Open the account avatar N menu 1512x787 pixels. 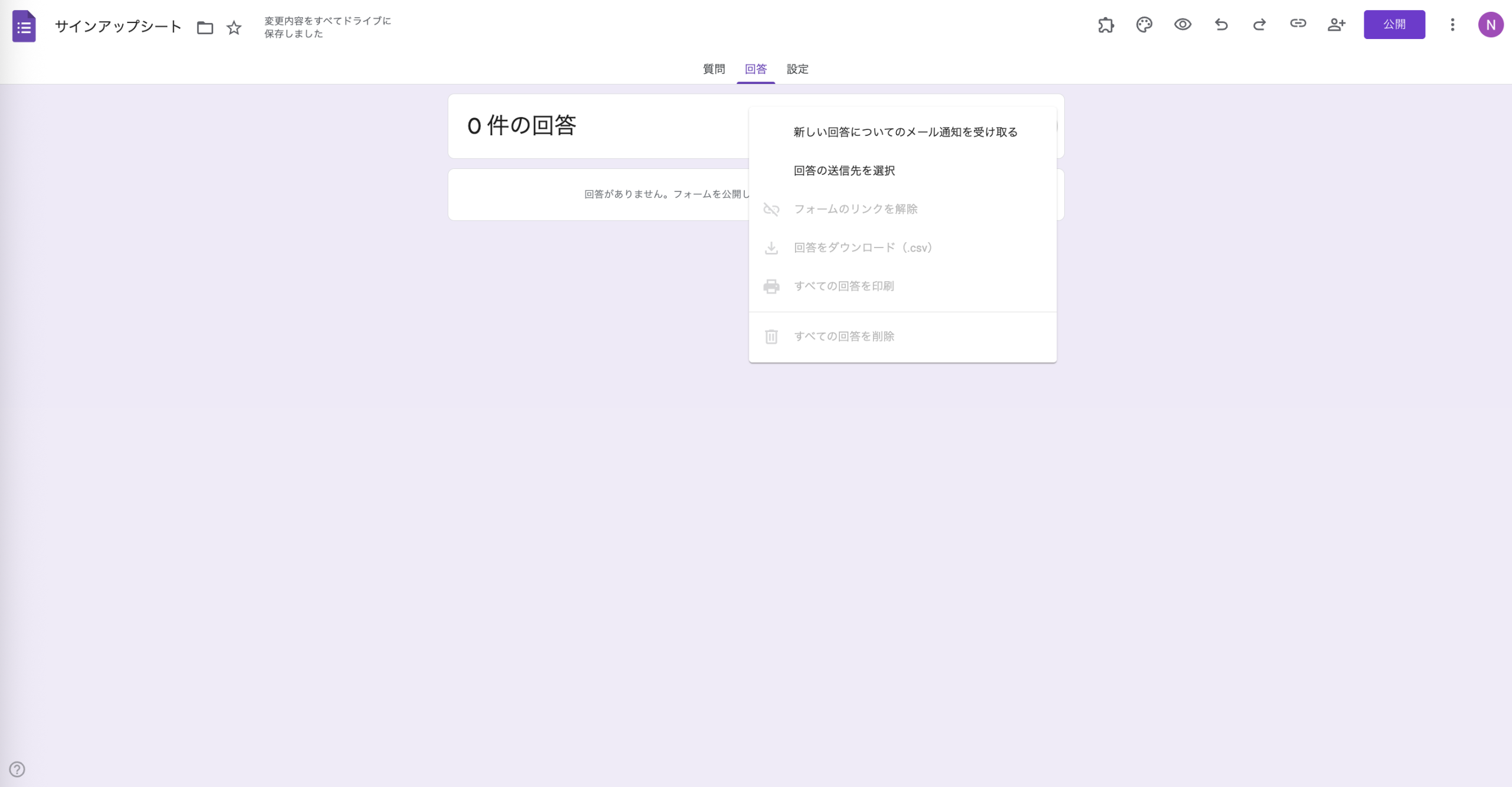(1491, 25)
